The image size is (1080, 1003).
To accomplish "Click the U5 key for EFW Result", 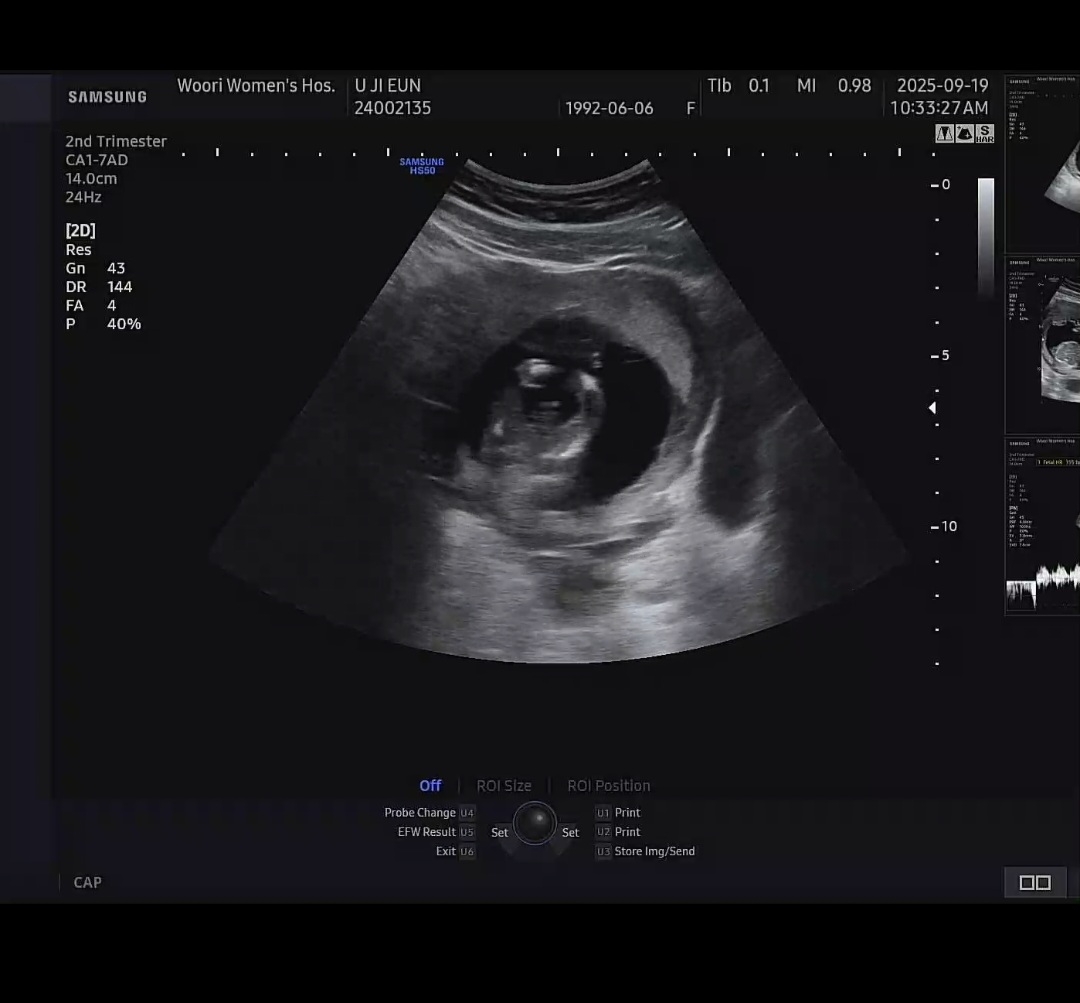I will click(467, 832).
